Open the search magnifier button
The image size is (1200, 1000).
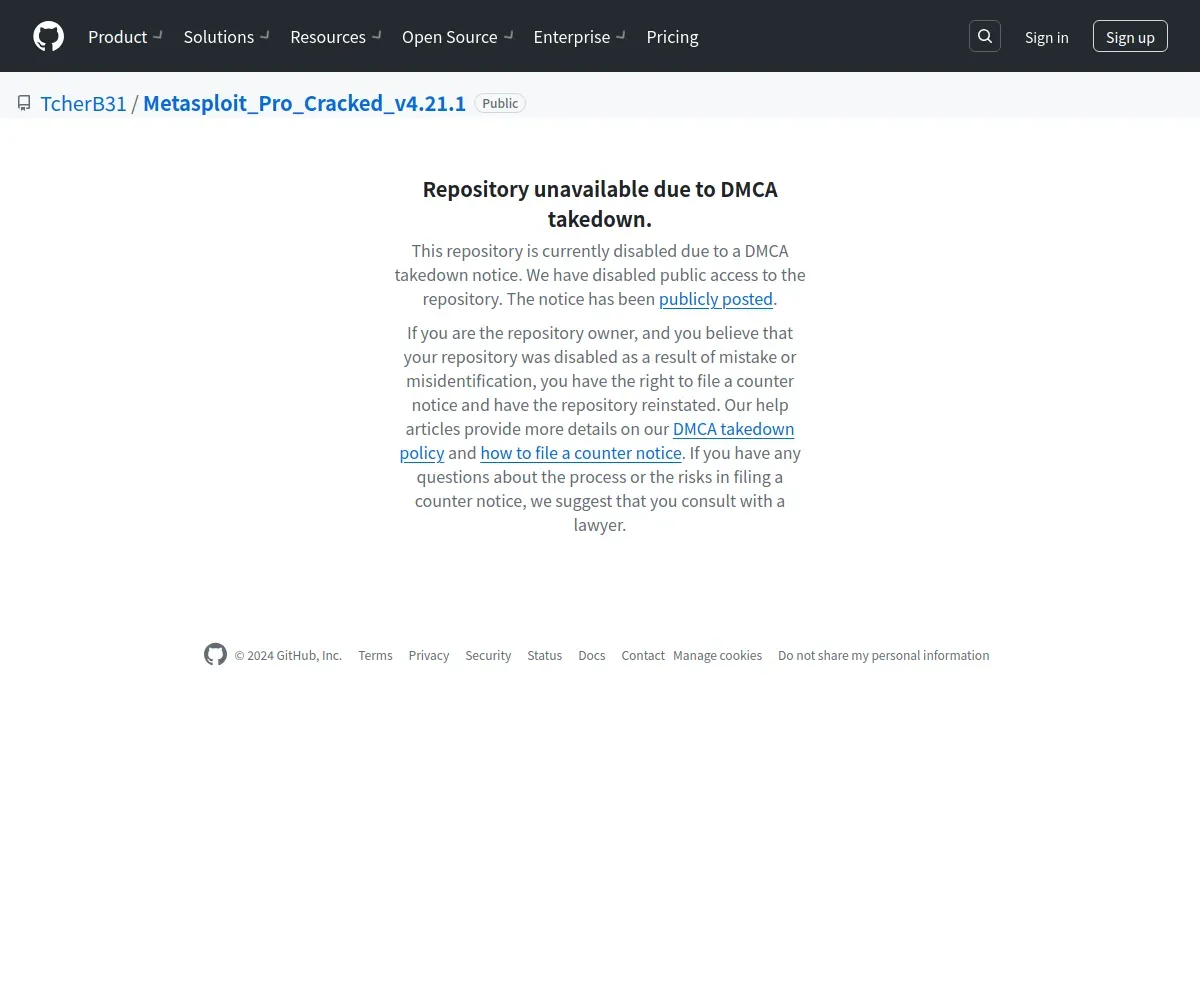[985, 36]
